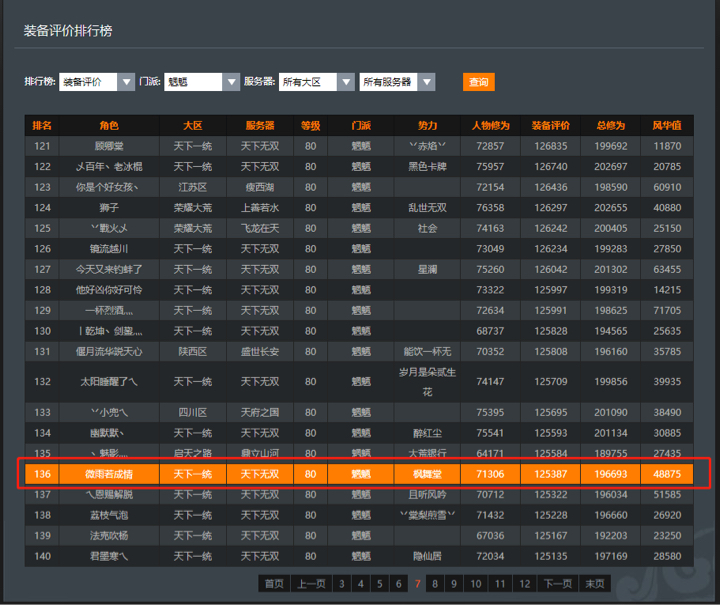The height and width of the screenshot is (605, 720).
Task: Click the 装备评价 column header
Action: [x=551, y=125]
